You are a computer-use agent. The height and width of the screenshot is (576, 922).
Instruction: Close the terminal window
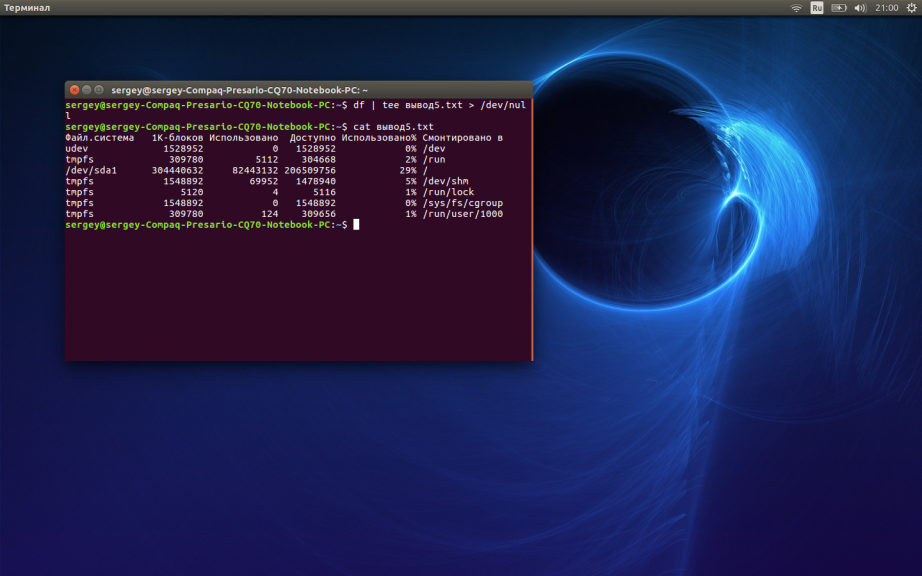tap(74, 90)
